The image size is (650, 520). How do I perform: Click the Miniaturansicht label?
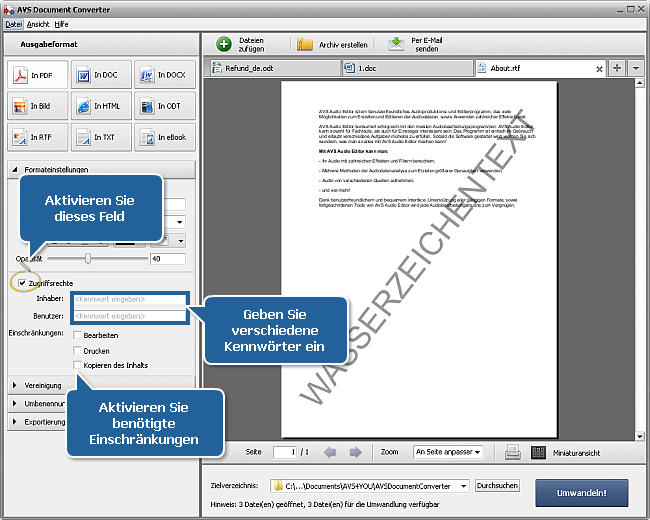point(576,453)
